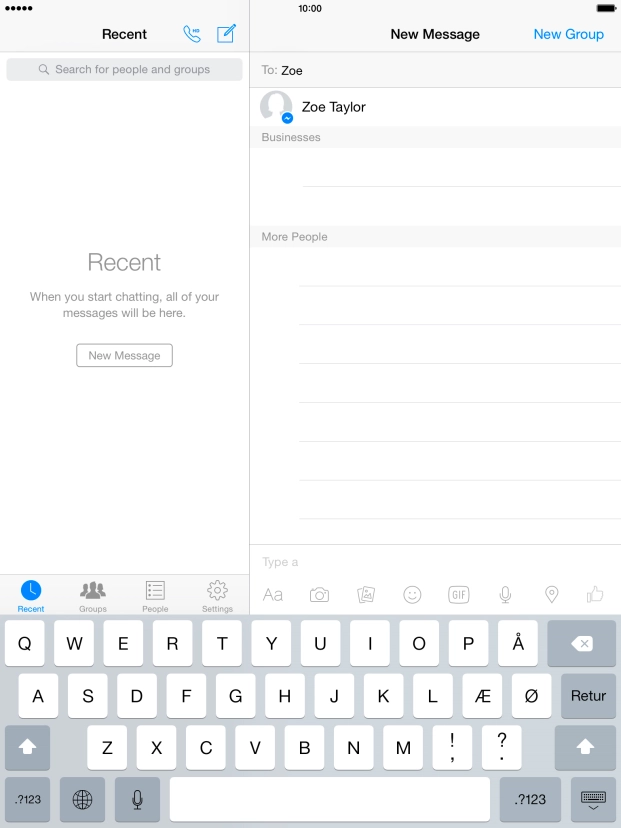Open the camera icon
The height and width of the screenshot is (828, 621).
click(x=319, y=595)
